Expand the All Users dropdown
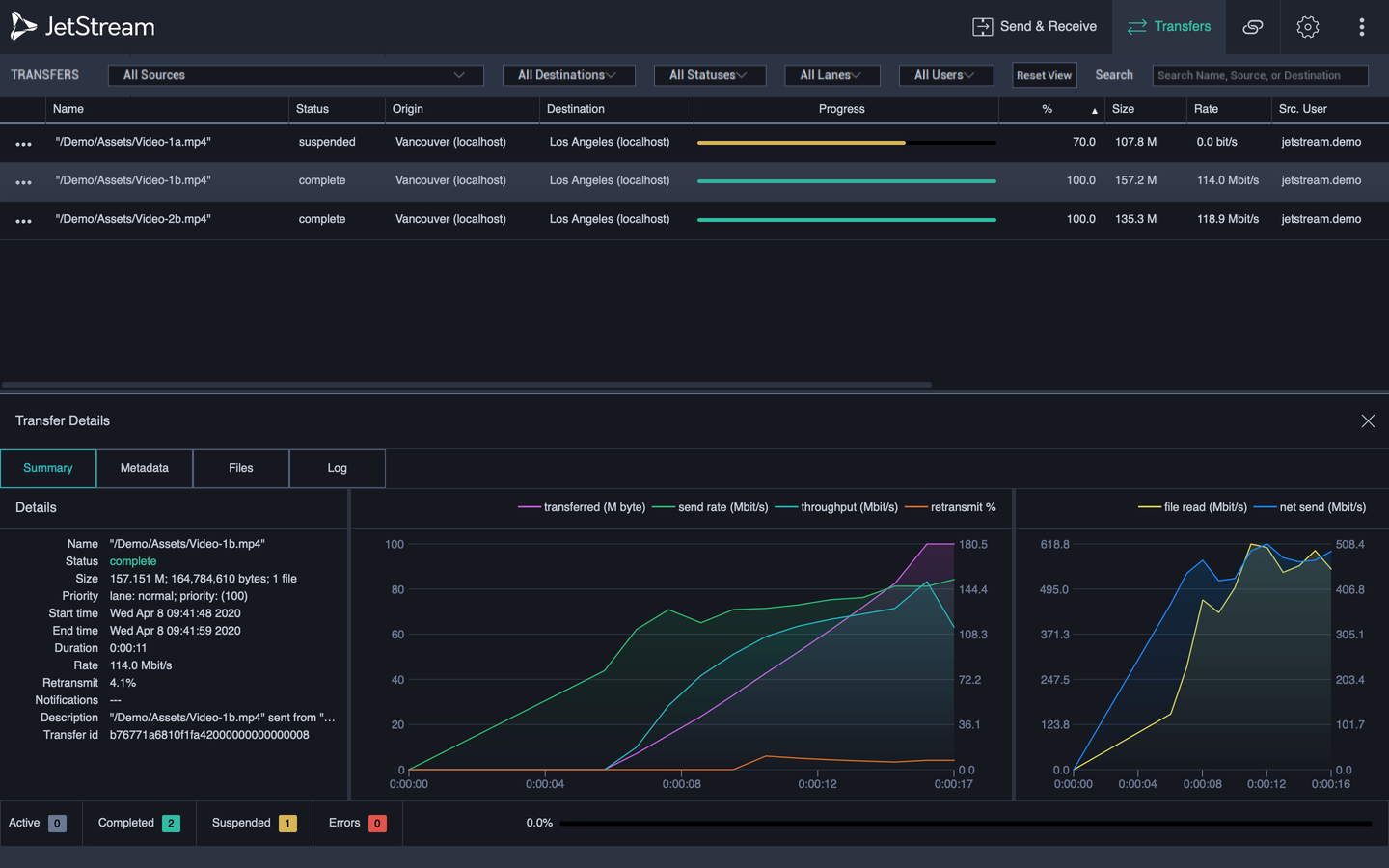The height and width of the screenshot is (868, 1389). 946,75
